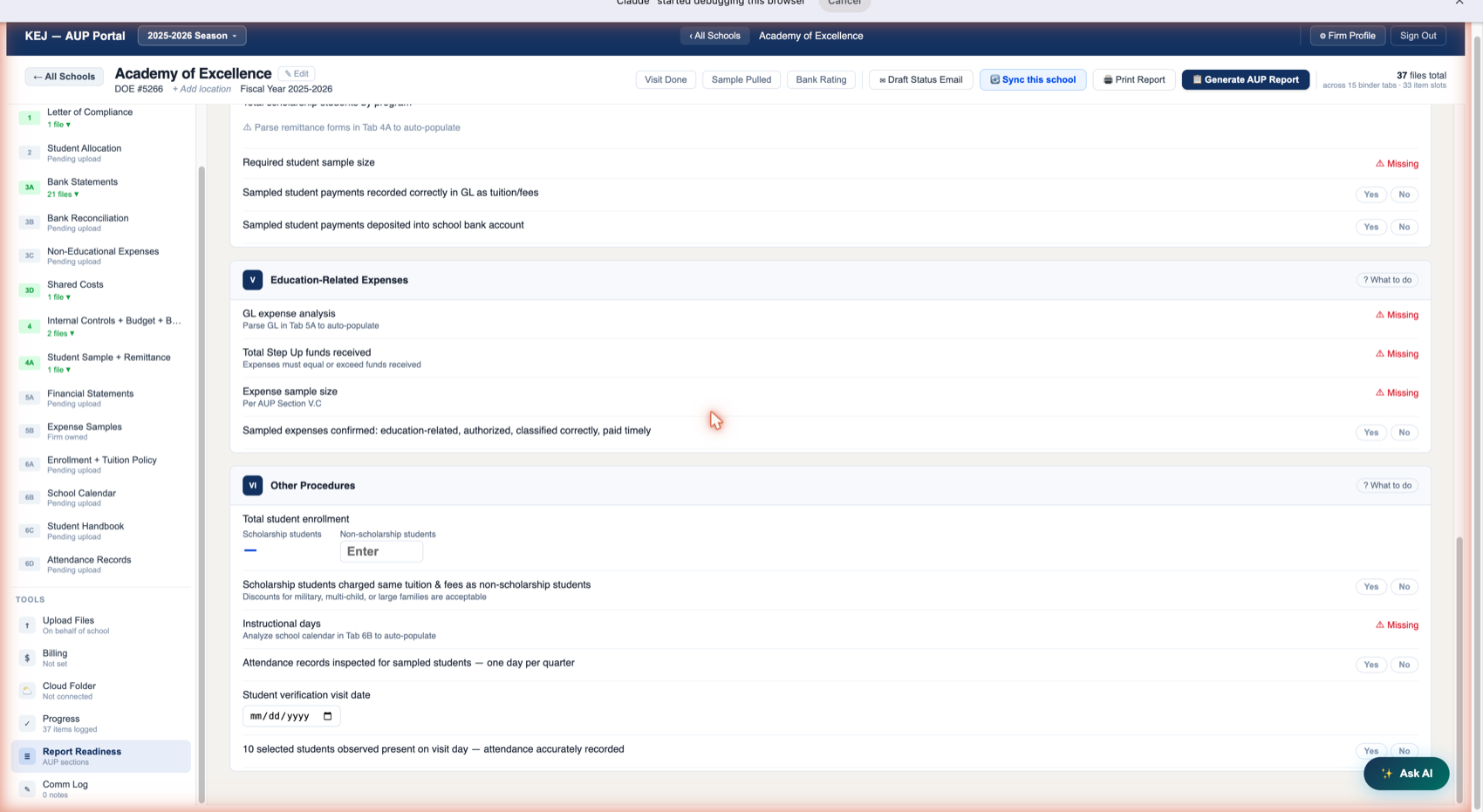Open Expense Samples in sidebar
The width and height of the screenshot is (1483, 812).
(101, 431)
